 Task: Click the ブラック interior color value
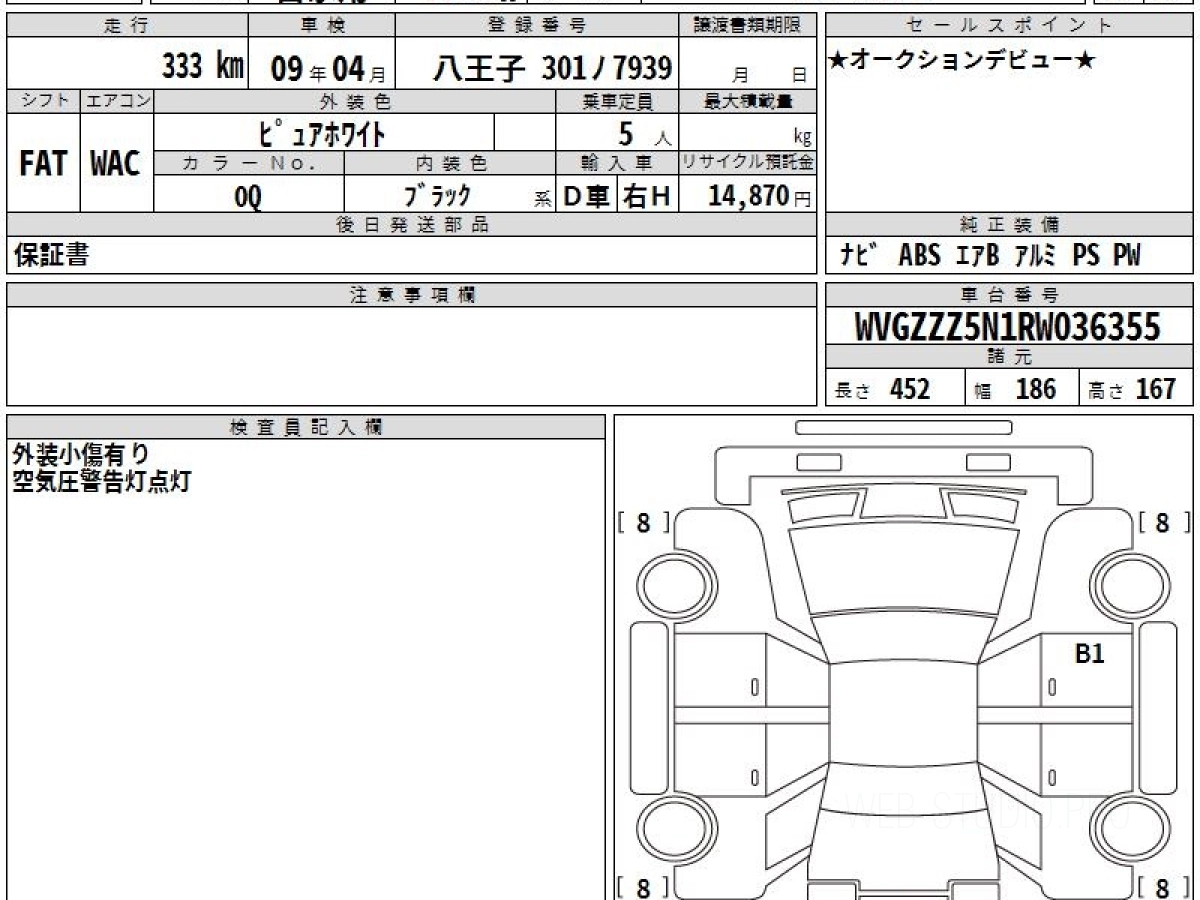(x=437, y=196)
